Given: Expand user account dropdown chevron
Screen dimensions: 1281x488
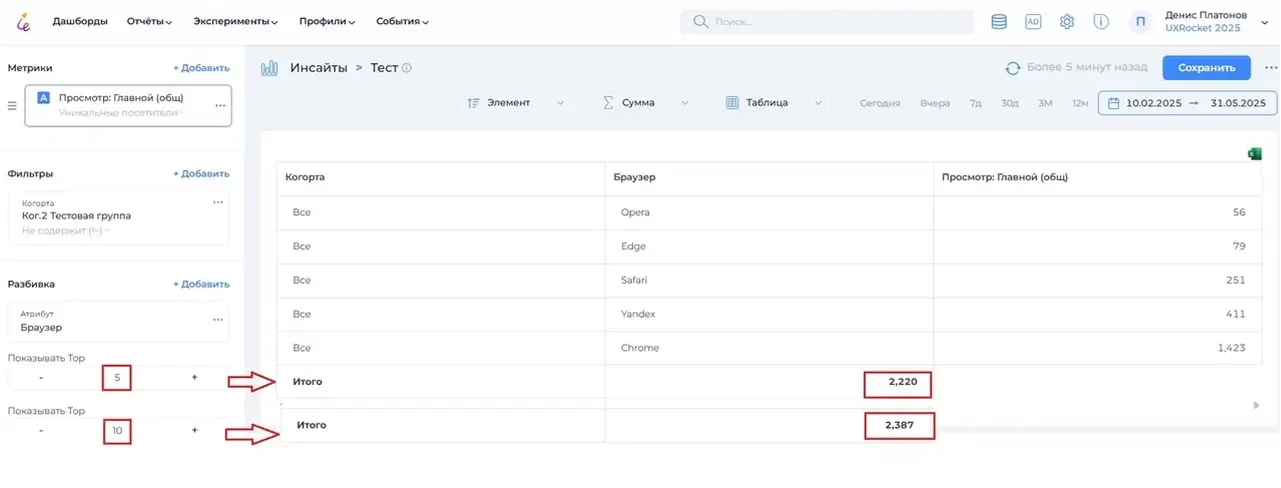Looking at the screenshot, I should coord(1264,22).
